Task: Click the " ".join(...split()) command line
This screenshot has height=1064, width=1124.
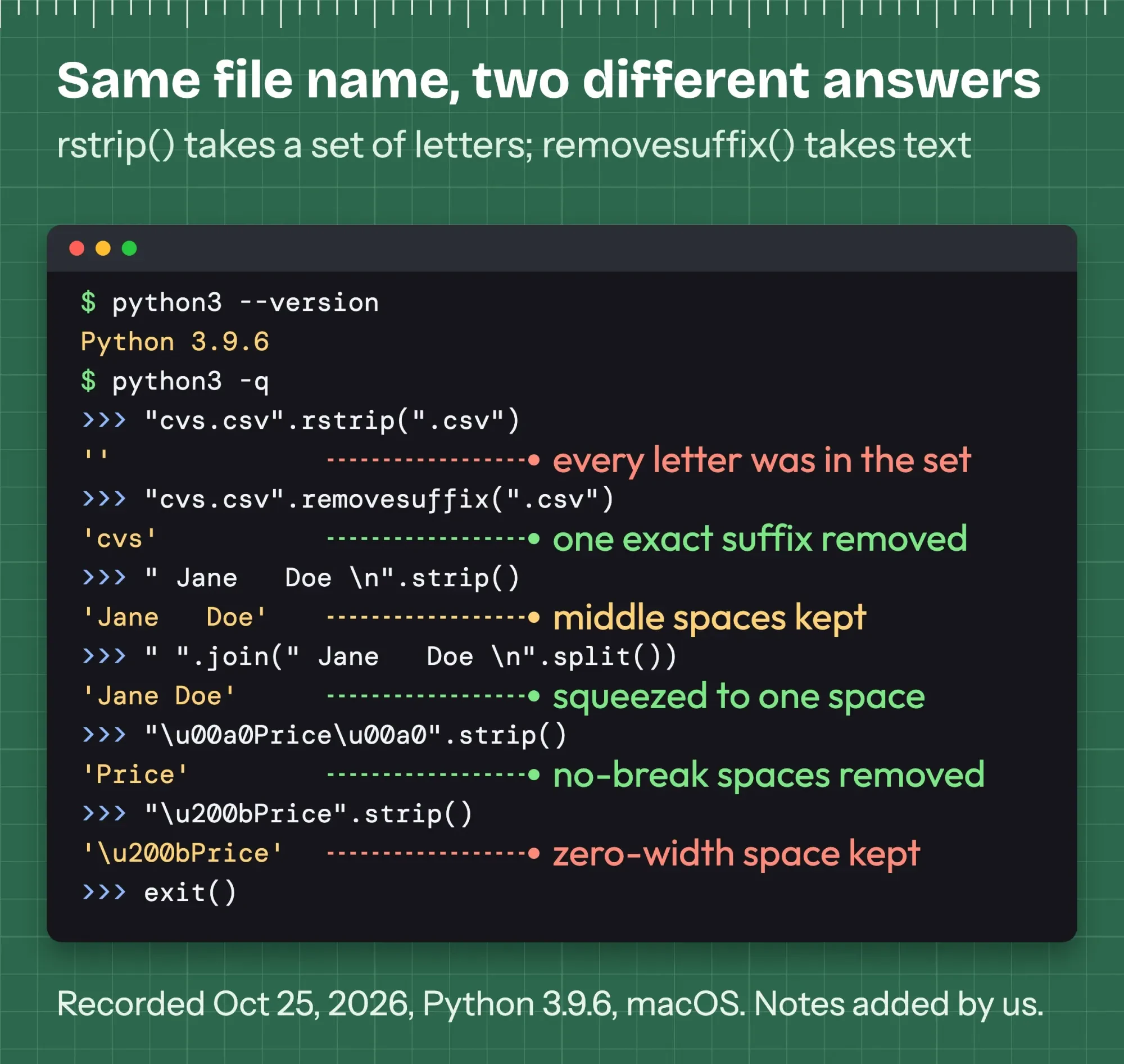Action: click(379, 658)
